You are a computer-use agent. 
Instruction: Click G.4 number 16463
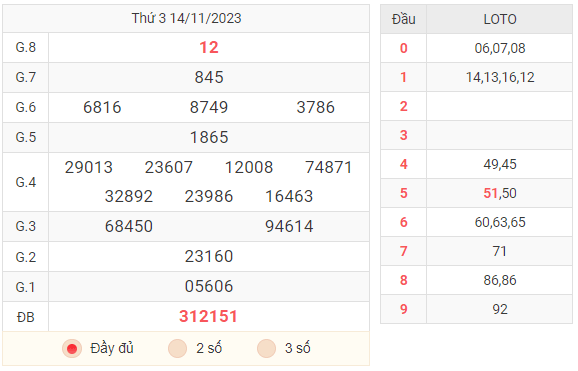pos(289,196)
